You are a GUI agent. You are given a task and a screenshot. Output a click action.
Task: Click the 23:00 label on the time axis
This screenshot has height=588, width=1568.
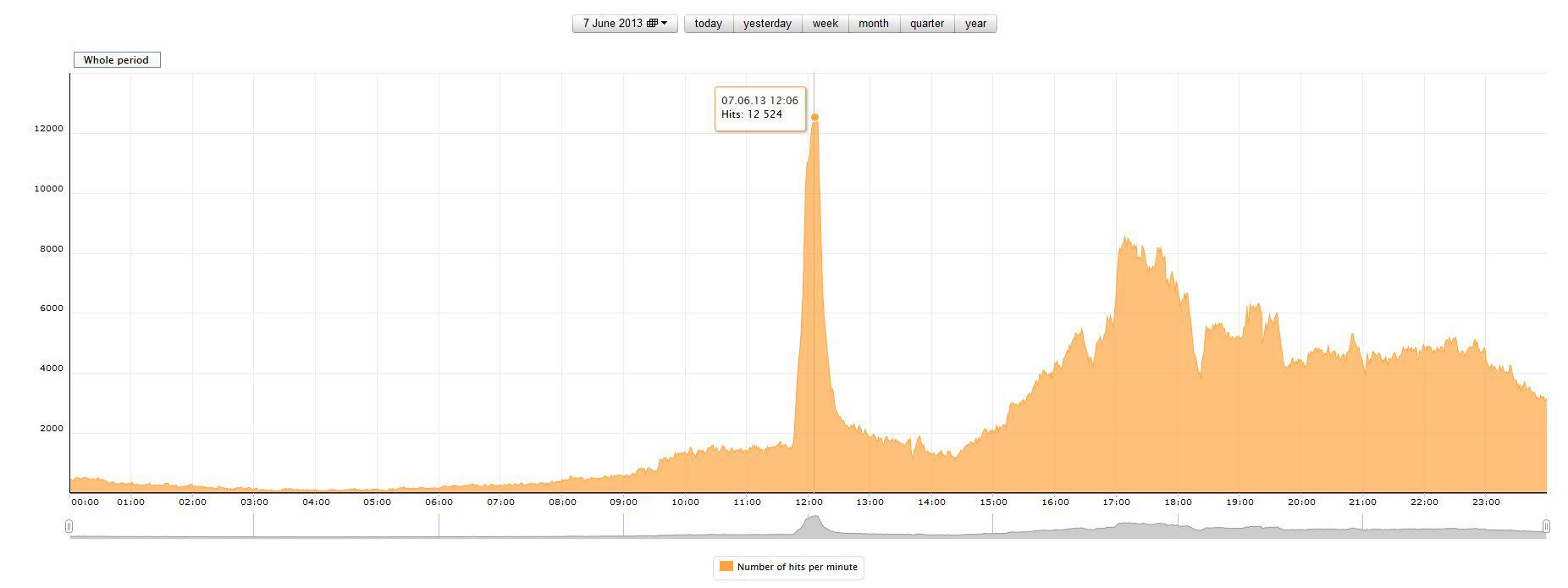[1486, 502]
